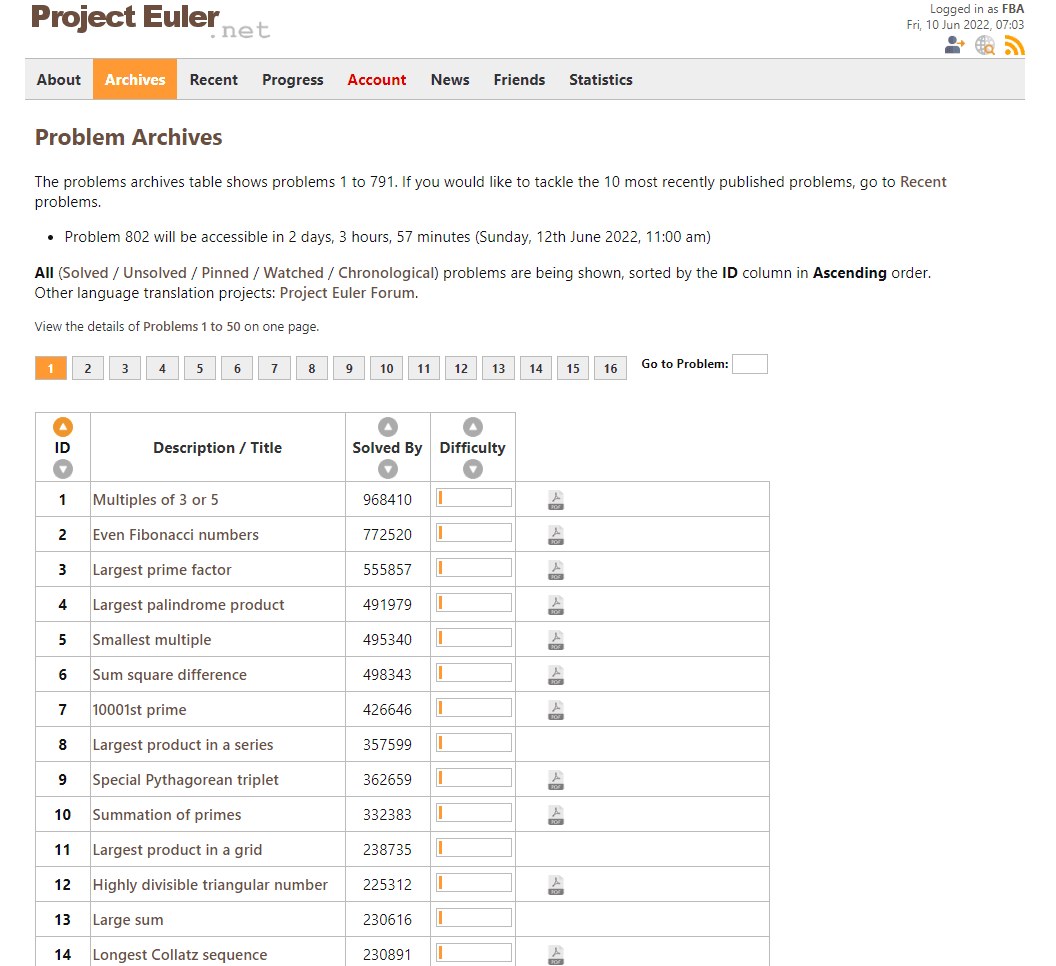Click solved count 238735
The image size is (1056, 966).
387,850
